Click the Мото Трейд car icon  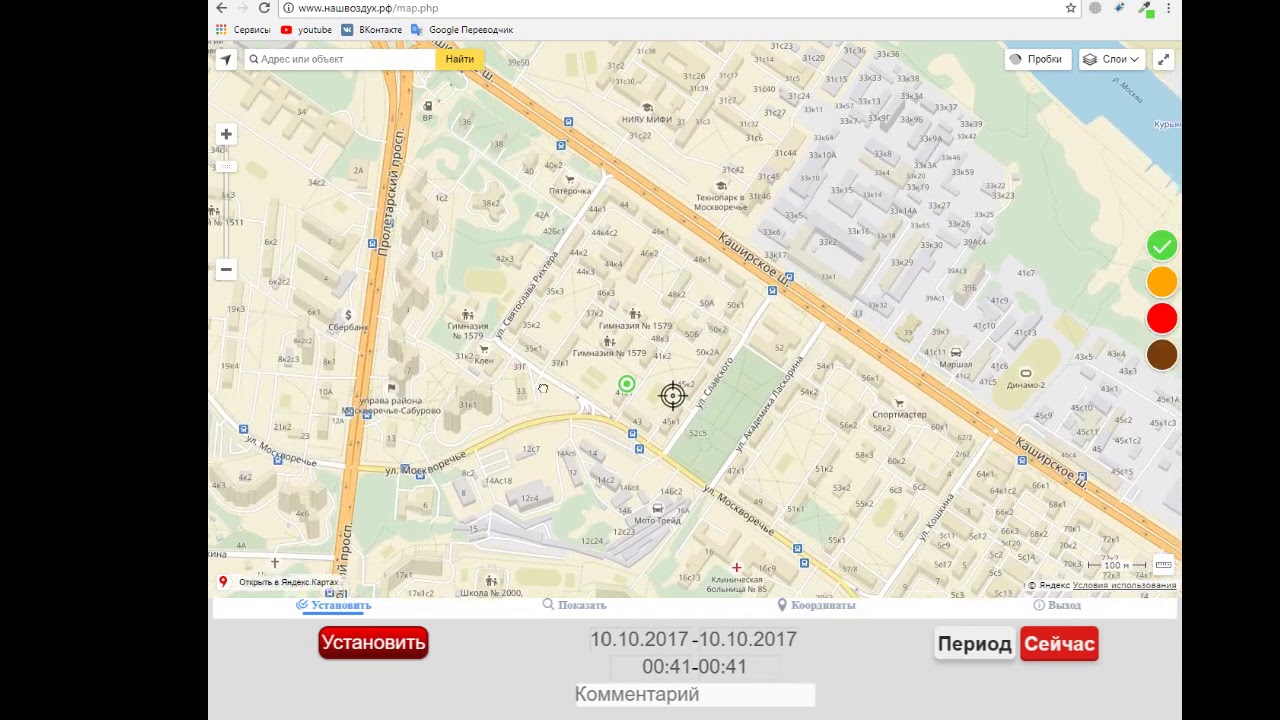(657, 509)
